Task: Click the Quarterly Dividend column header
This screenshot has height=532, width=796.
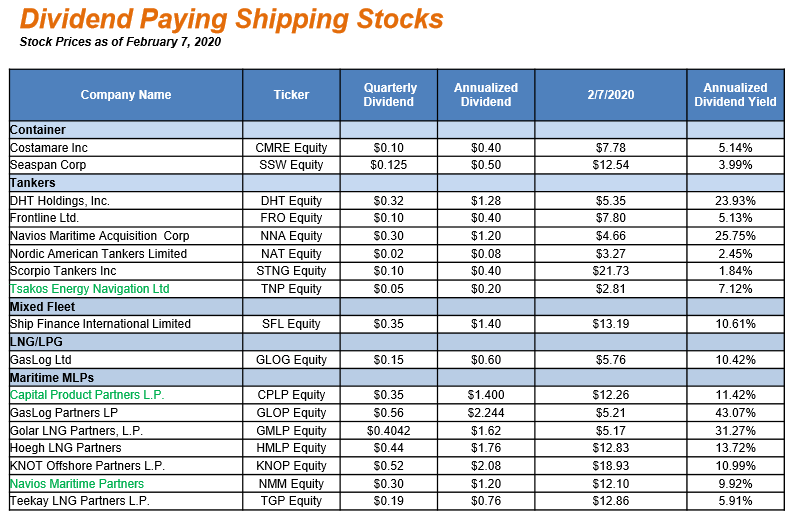Action: [x=390, y=95]
